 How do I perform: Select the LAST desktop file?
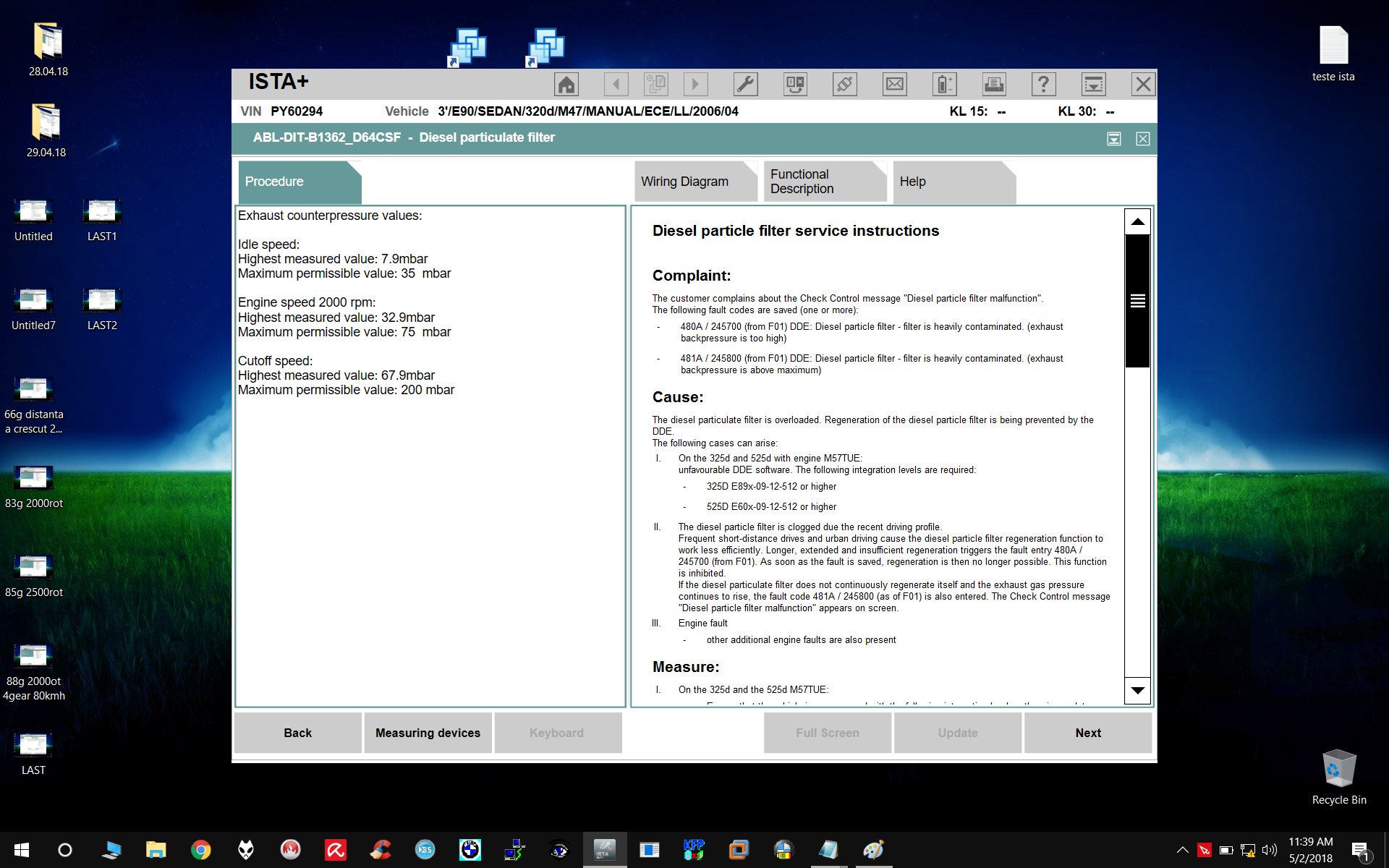pyautogui.click(x=33, y=754)
